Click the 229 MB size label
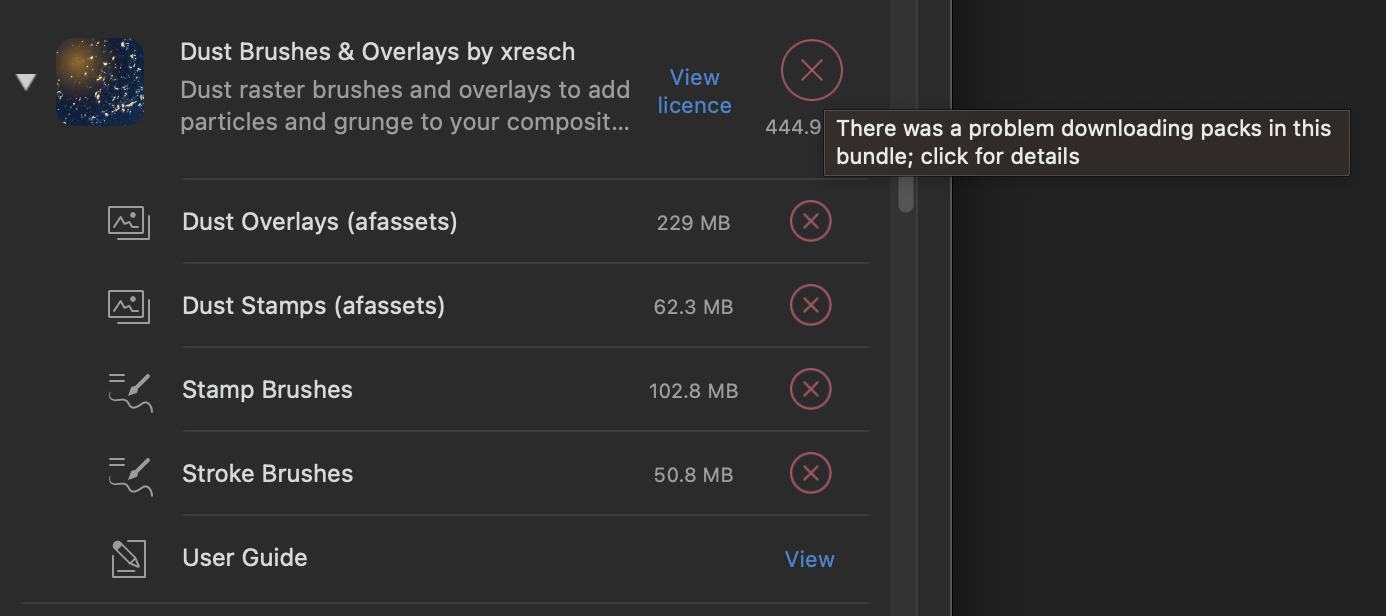 click(693, 222)
